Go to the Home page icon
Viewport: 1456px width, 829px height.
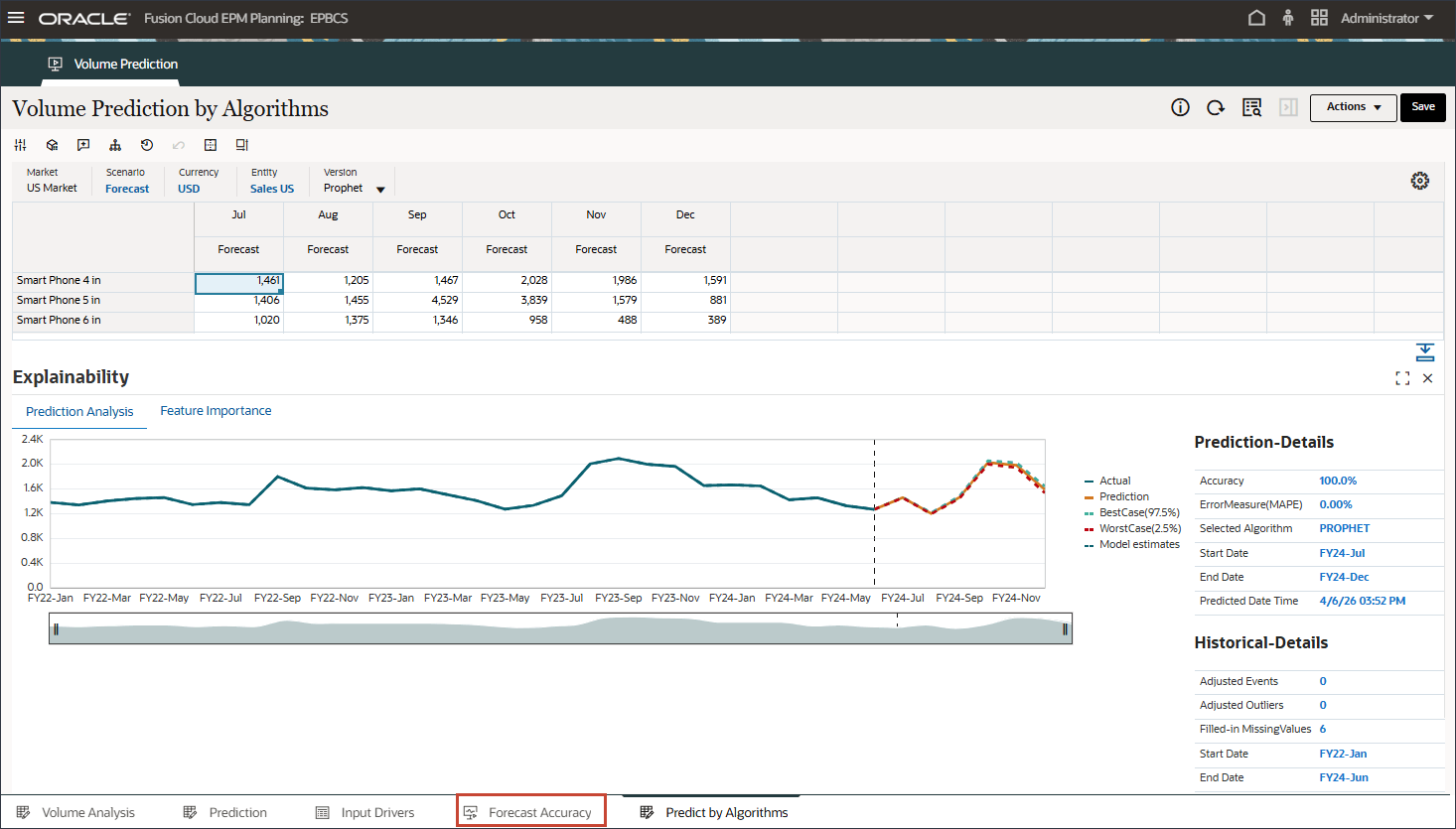point(1256,18)
